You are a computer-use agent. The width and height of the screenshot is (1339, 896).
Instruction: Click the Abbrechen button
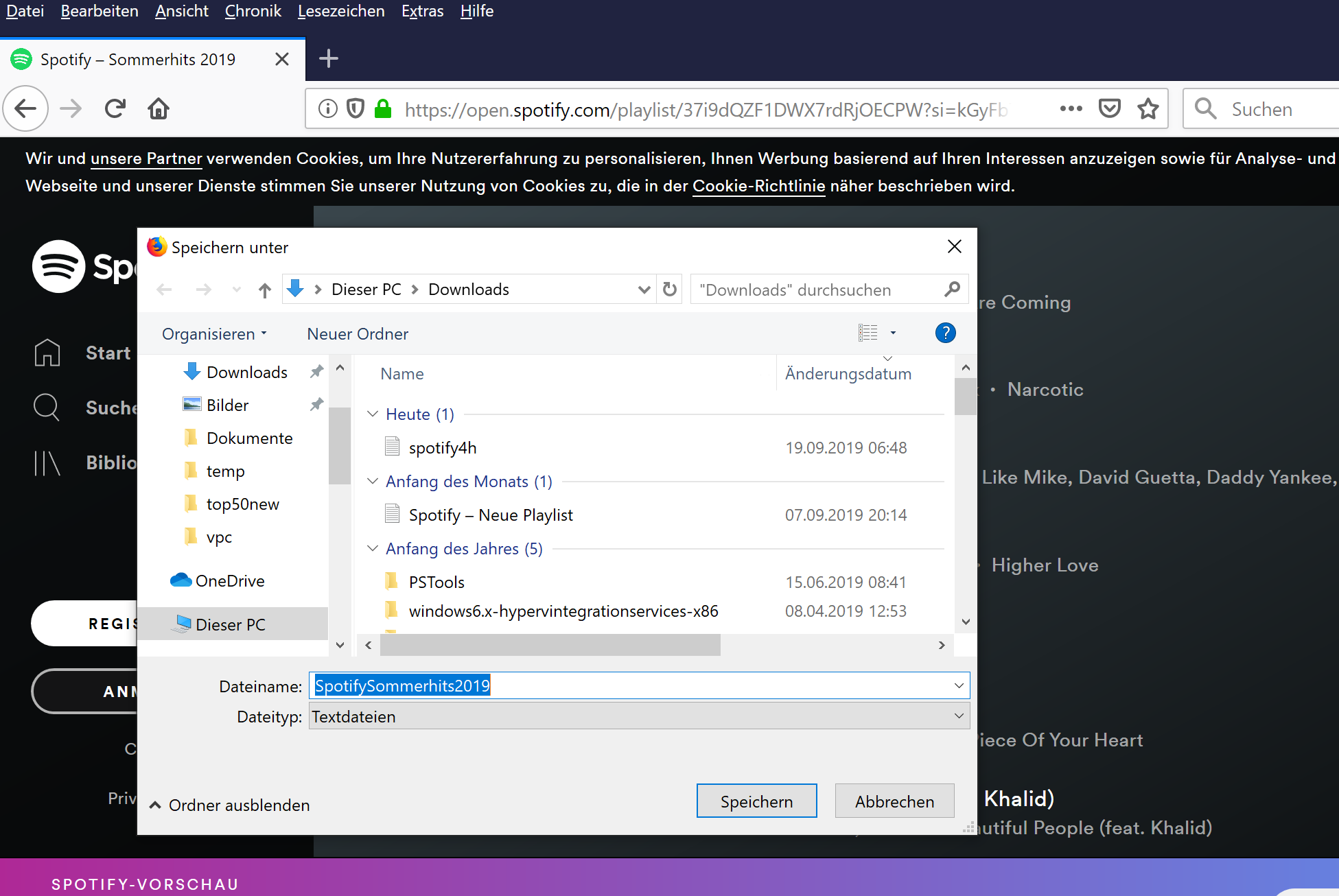point(894,801)
